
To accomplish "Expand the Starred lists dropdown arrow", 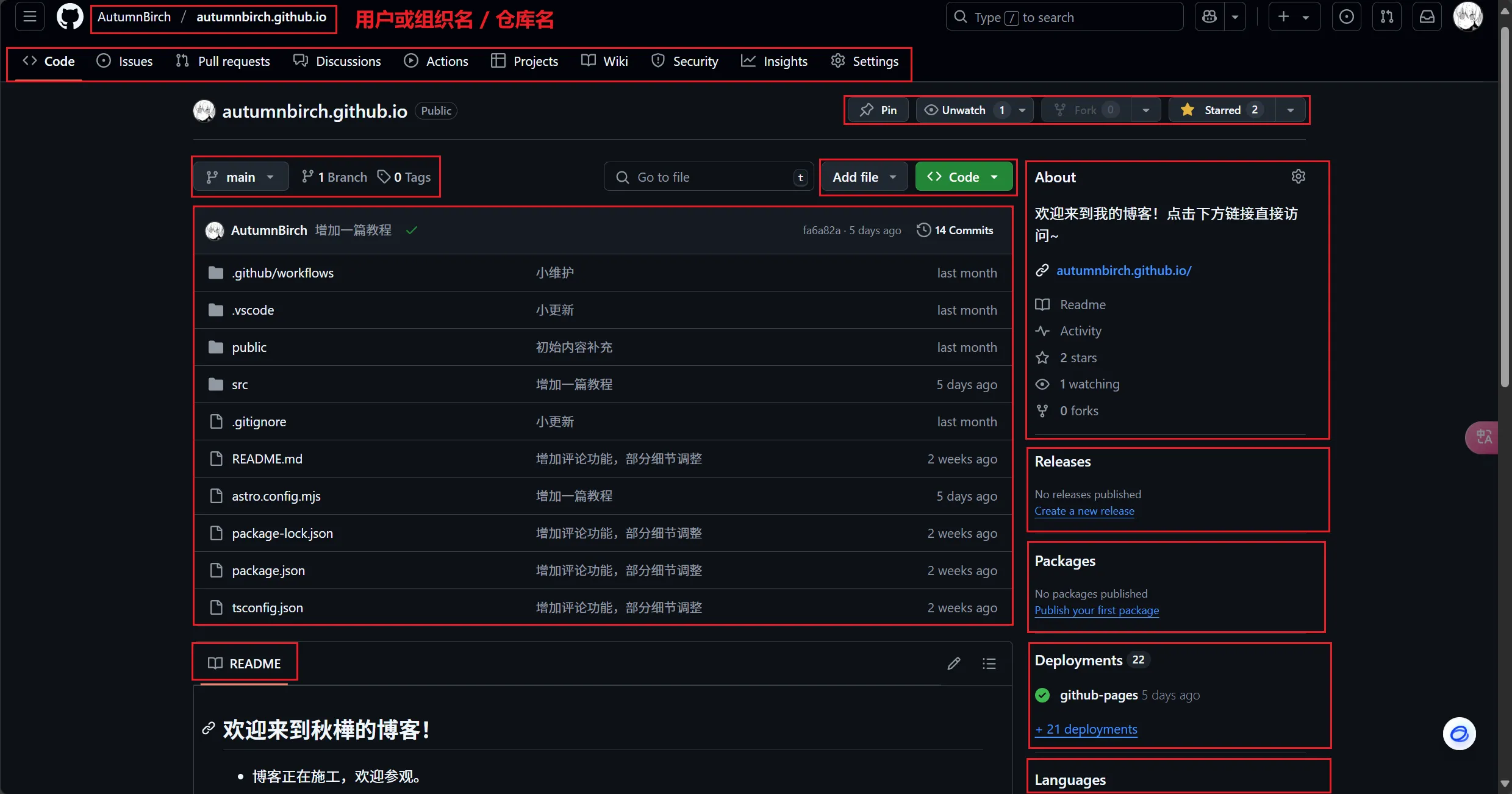I will pyautogui.click(x=1291, y=110).
